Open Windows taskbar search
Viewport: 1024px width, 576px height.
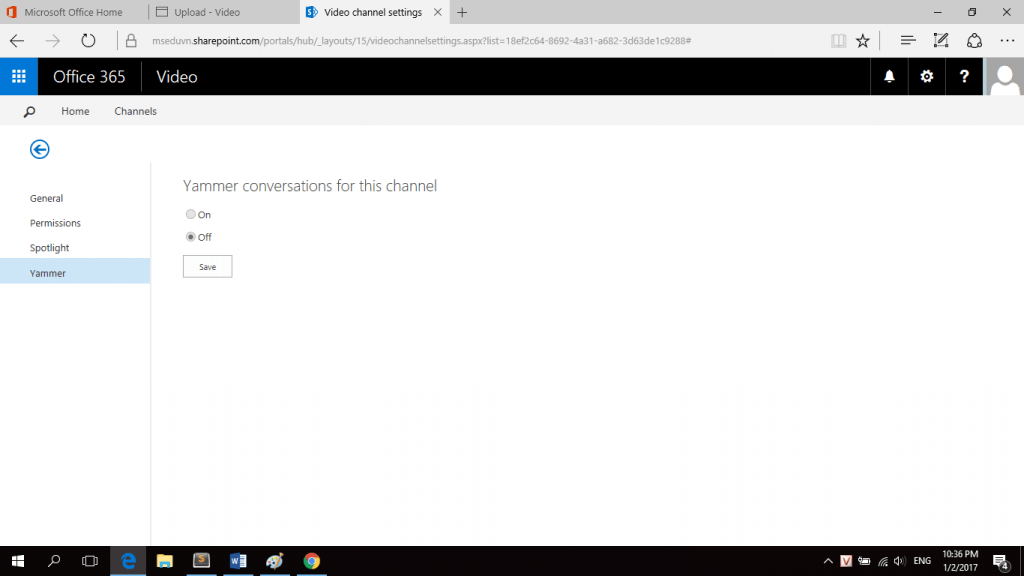click(54, 561)
